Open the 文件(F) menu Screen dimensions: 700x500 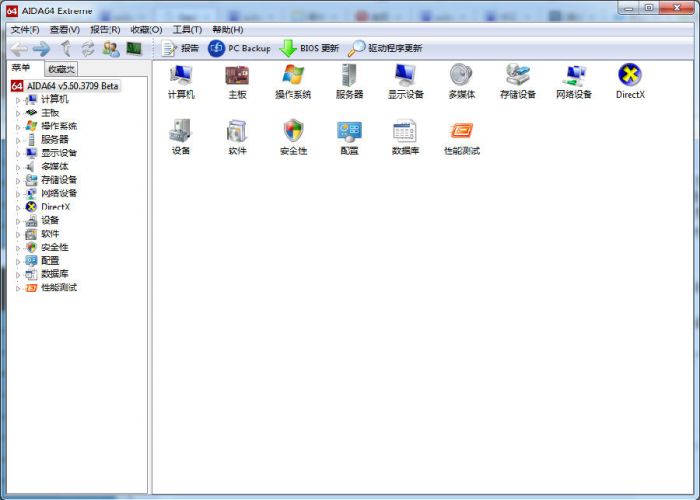coord(25,29)
